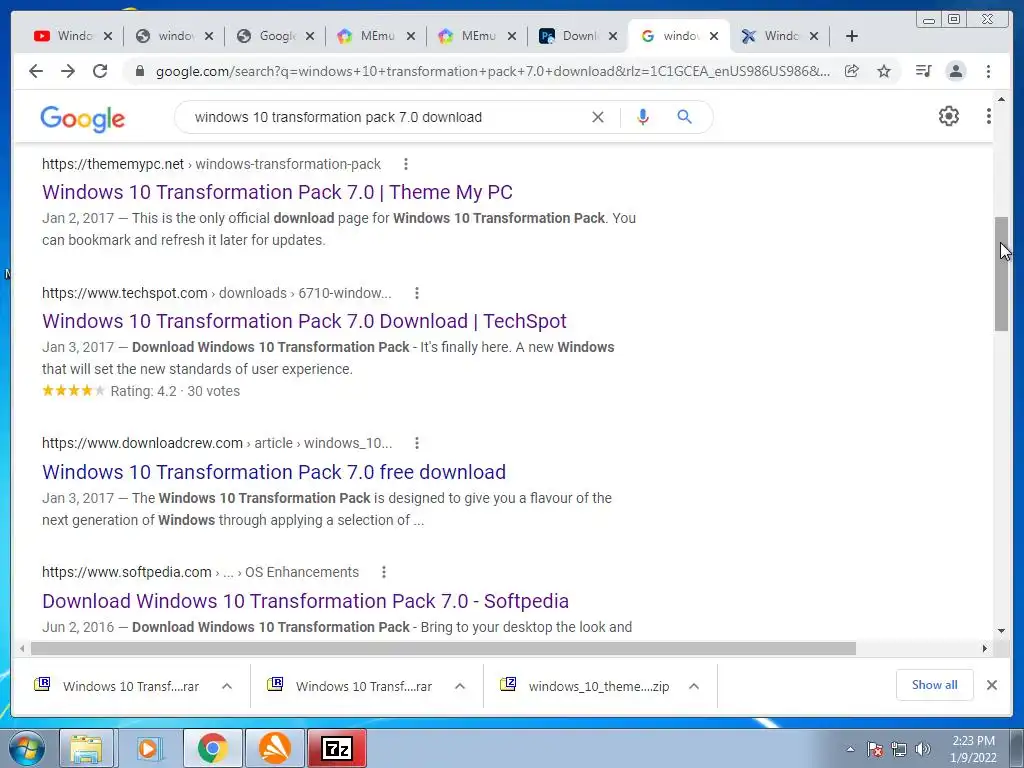Expand options for windows_10_theme zip download

pyautogui.click(x=694, y=686)
